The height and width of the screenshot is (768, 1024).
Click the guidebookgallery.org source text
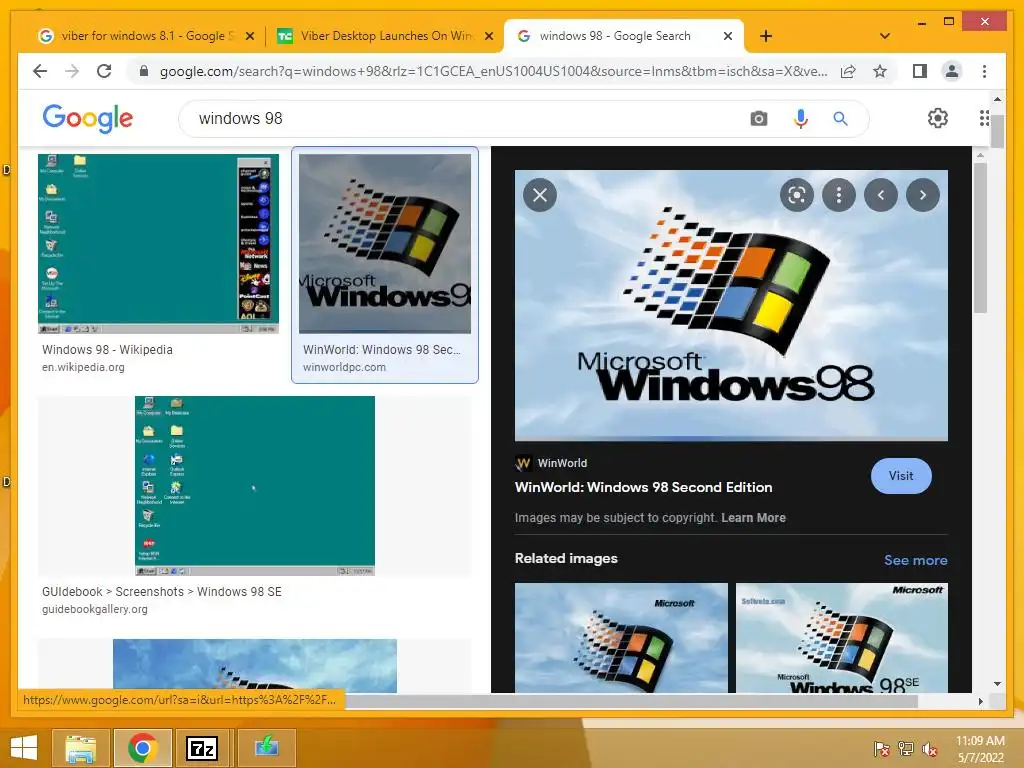(x=95, y=609)
